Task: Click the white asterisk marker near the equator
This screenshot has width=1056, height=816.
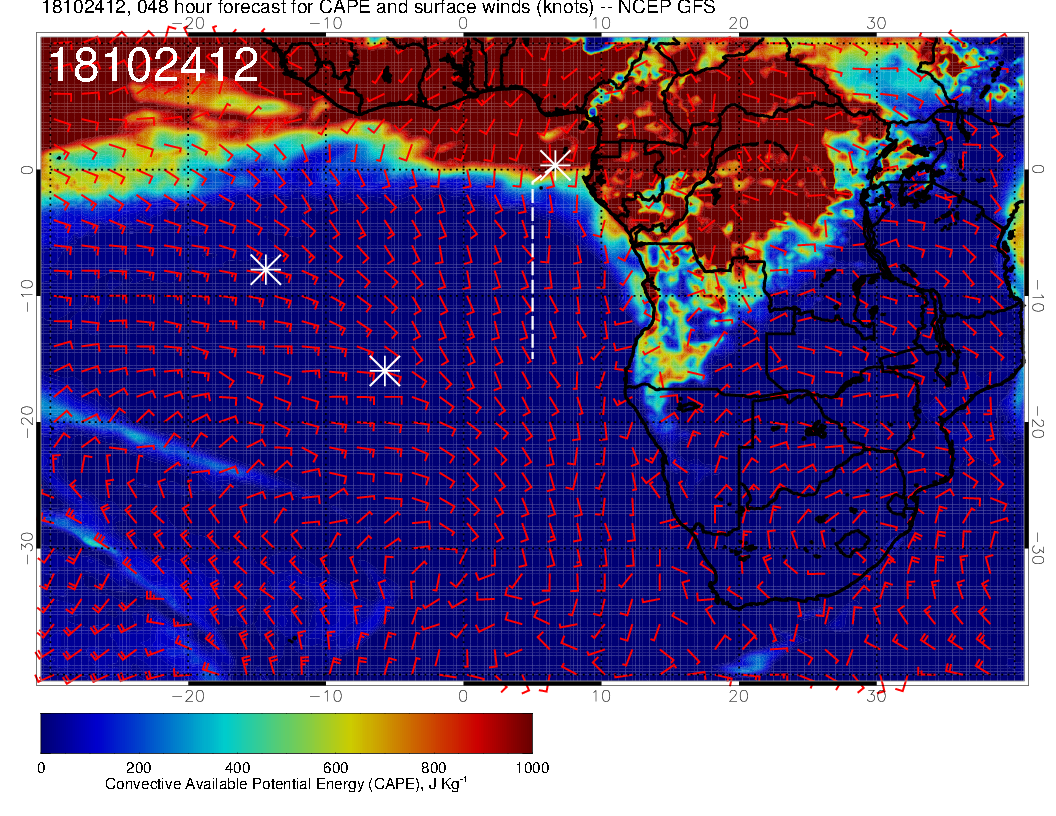Action: [555, 164]
